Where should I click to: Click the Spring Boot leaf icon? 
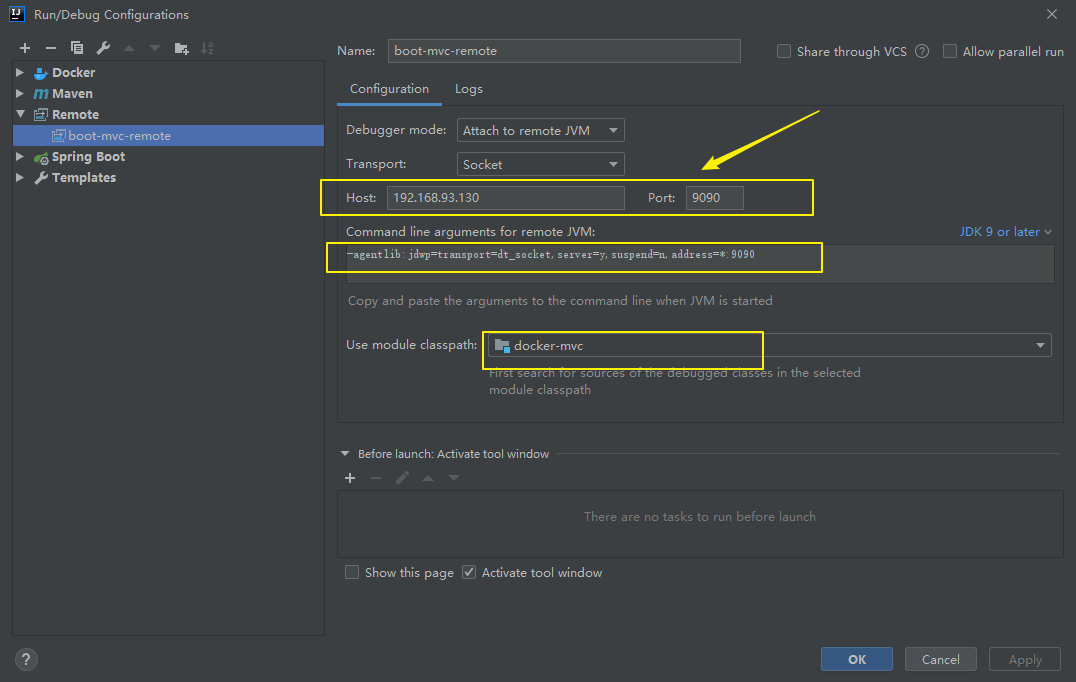click(x=41, y=157)
